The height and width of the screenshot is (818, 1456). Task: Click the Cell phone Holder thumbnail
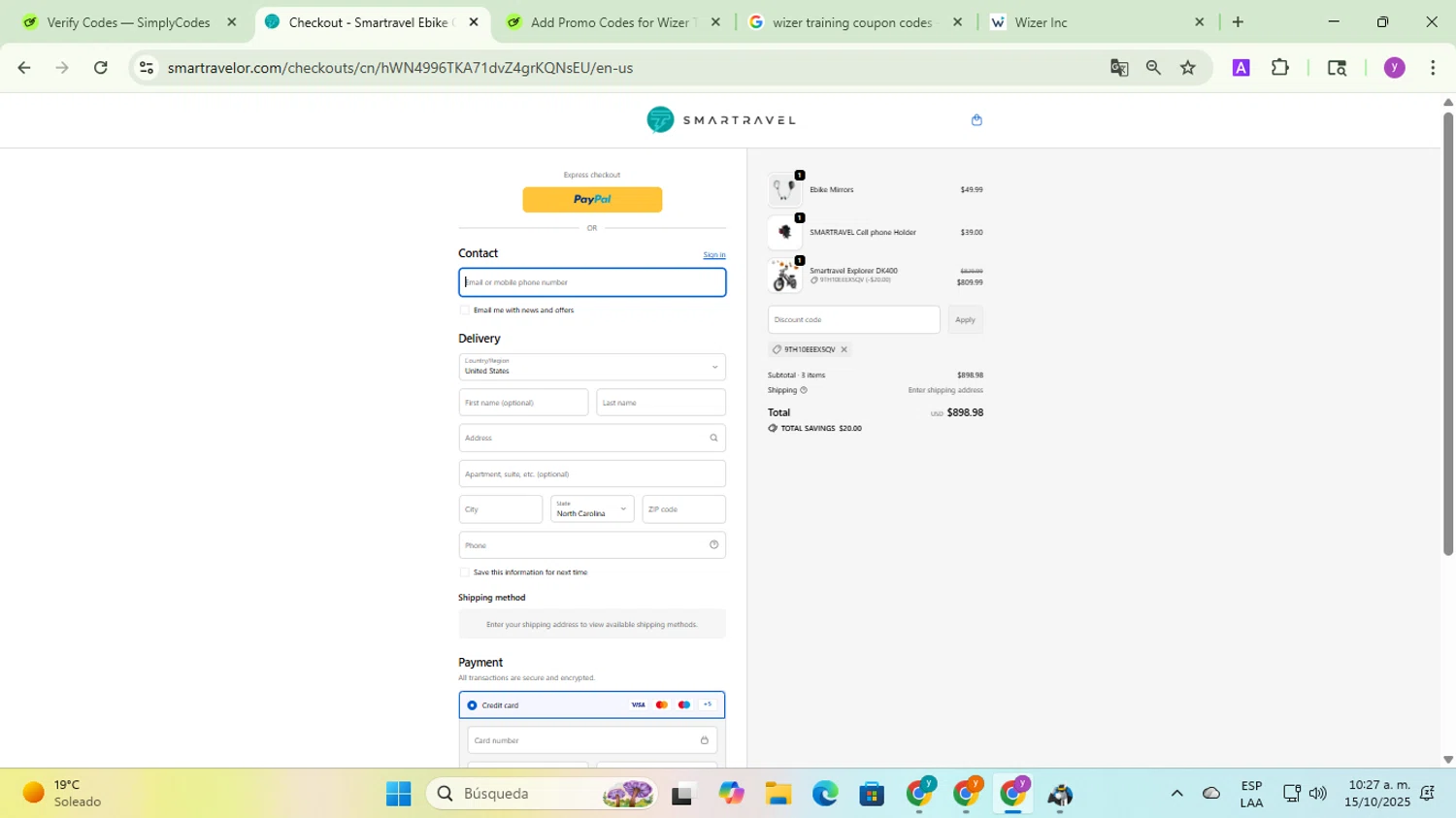coord(784,232)
